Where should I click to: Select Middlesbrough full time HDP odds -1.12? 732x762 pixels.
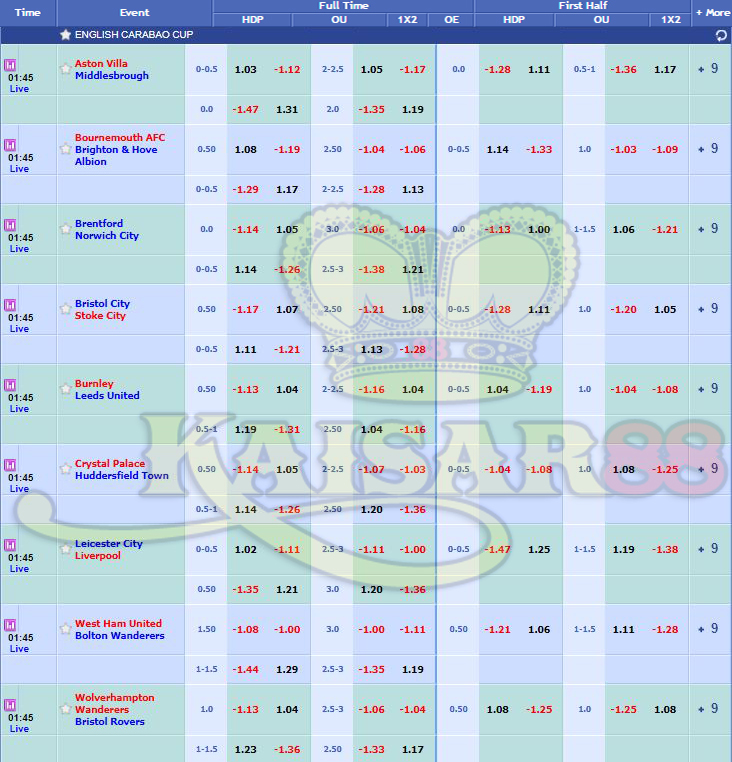(x=287, y=69)
